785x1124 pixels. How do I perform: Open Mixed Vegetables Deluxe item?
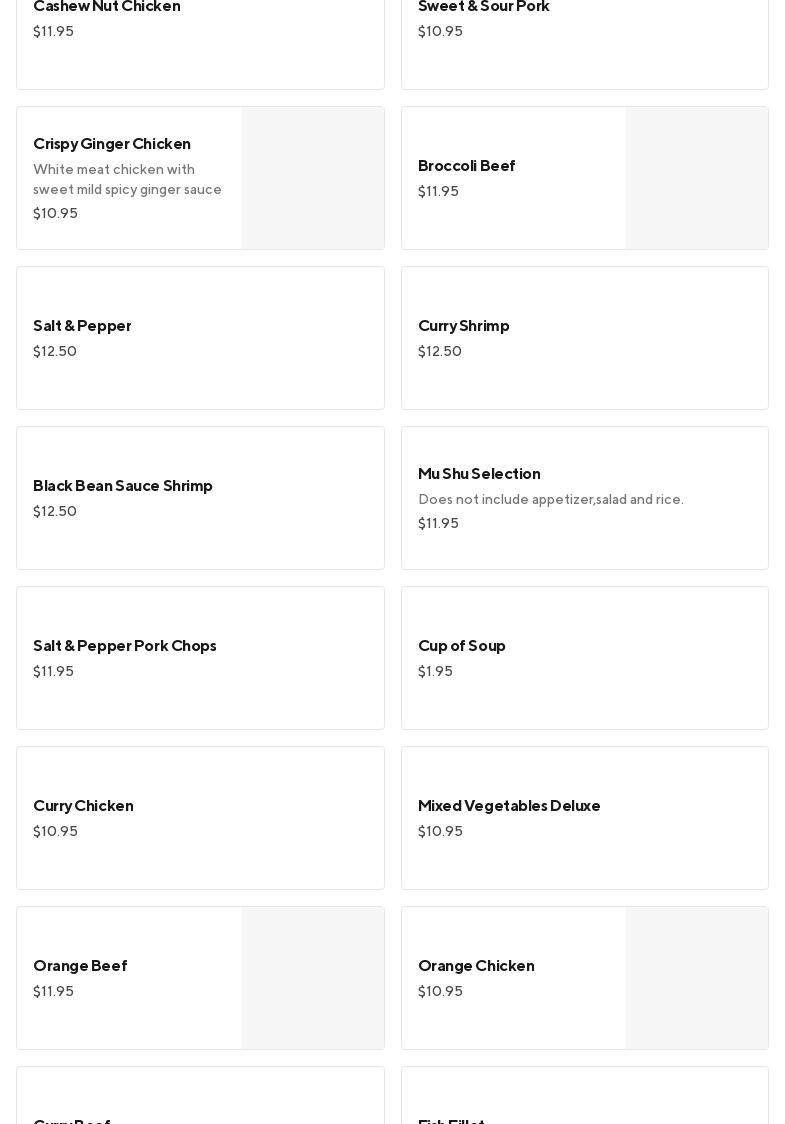click(x=584, y=818)
